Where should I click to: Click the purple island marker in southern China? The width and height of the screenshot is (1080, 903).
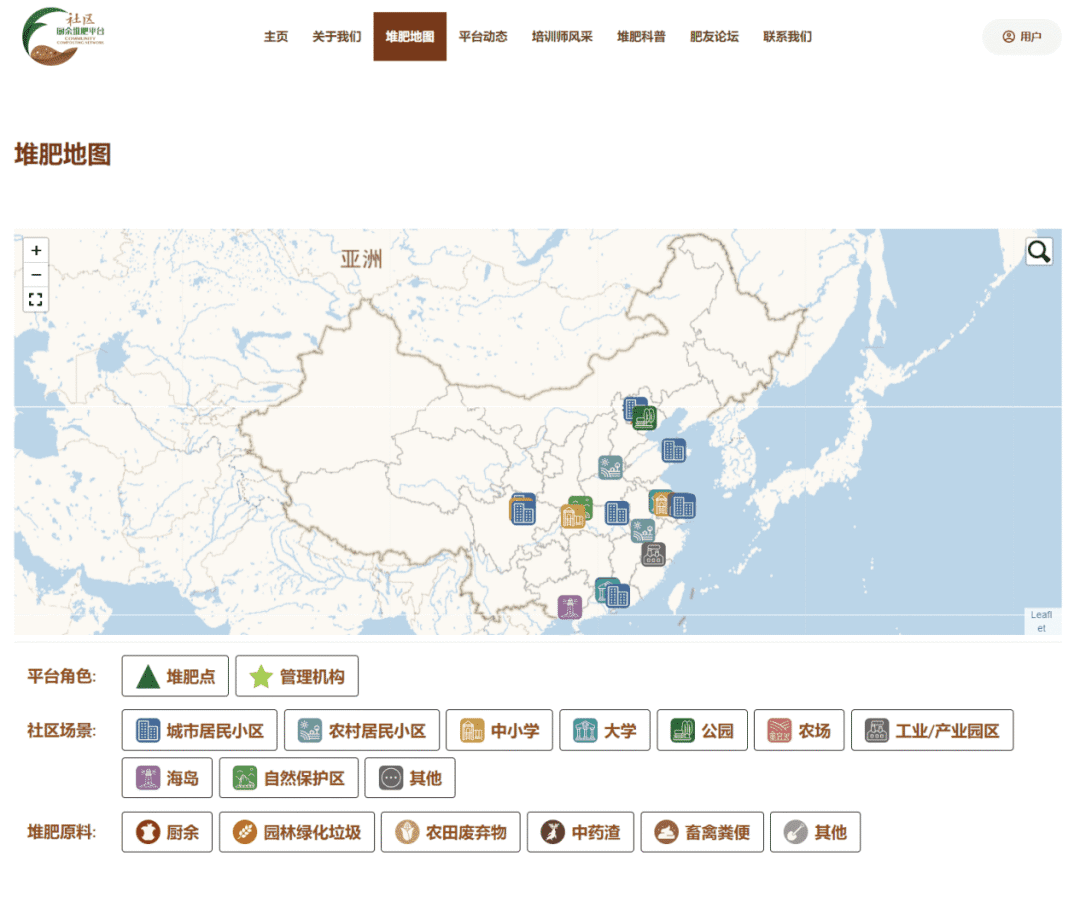(570, 605)
